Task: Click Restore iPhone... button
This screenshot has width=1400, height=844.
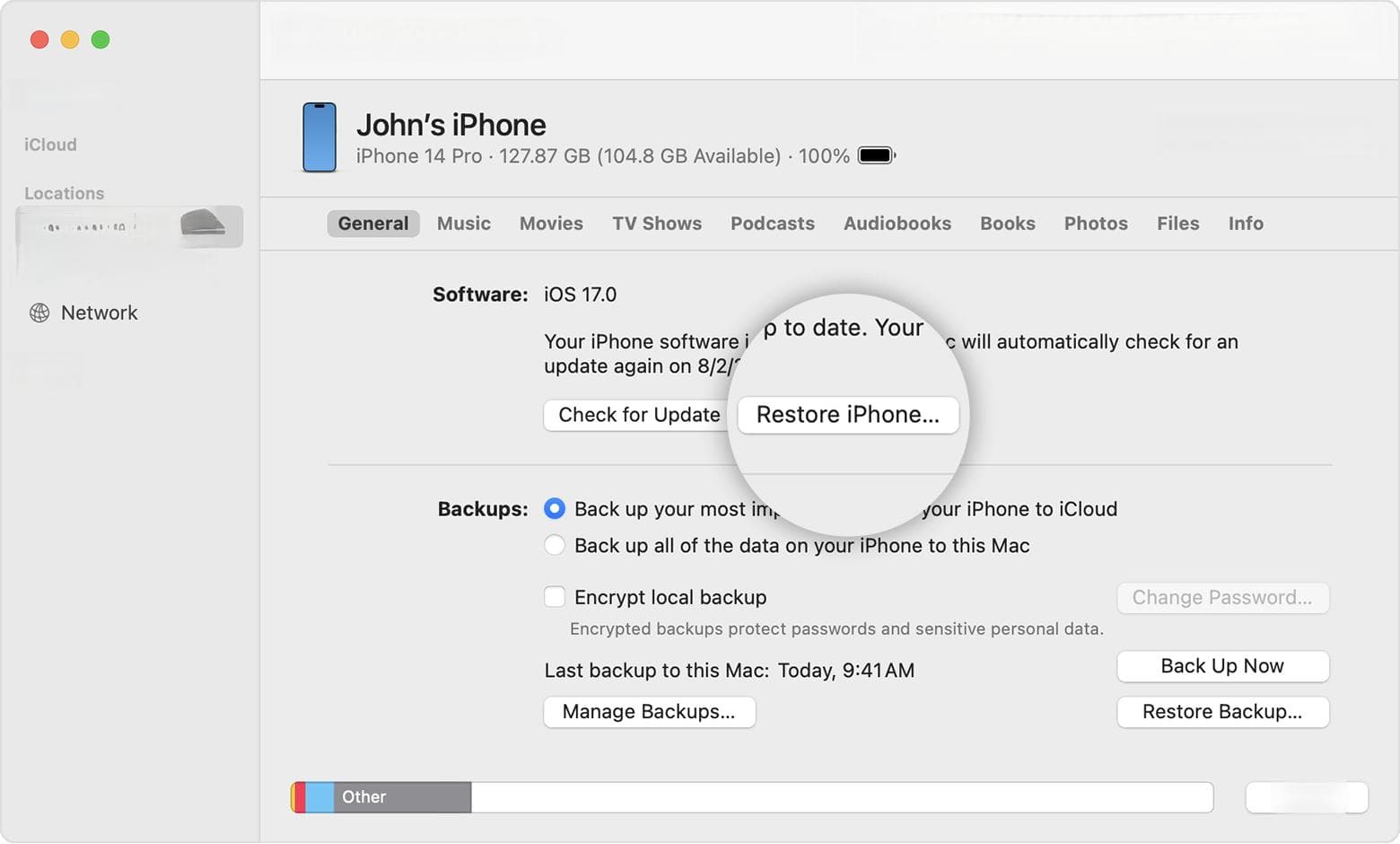Action: coord(848,415)
